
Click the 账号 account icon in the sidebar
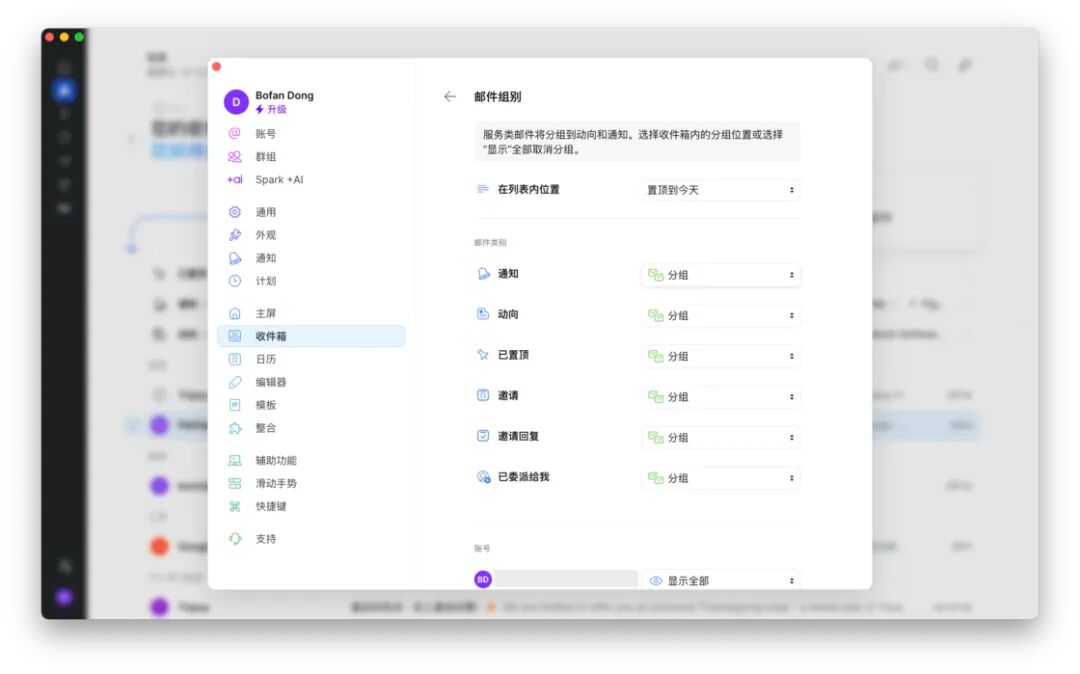235,134
